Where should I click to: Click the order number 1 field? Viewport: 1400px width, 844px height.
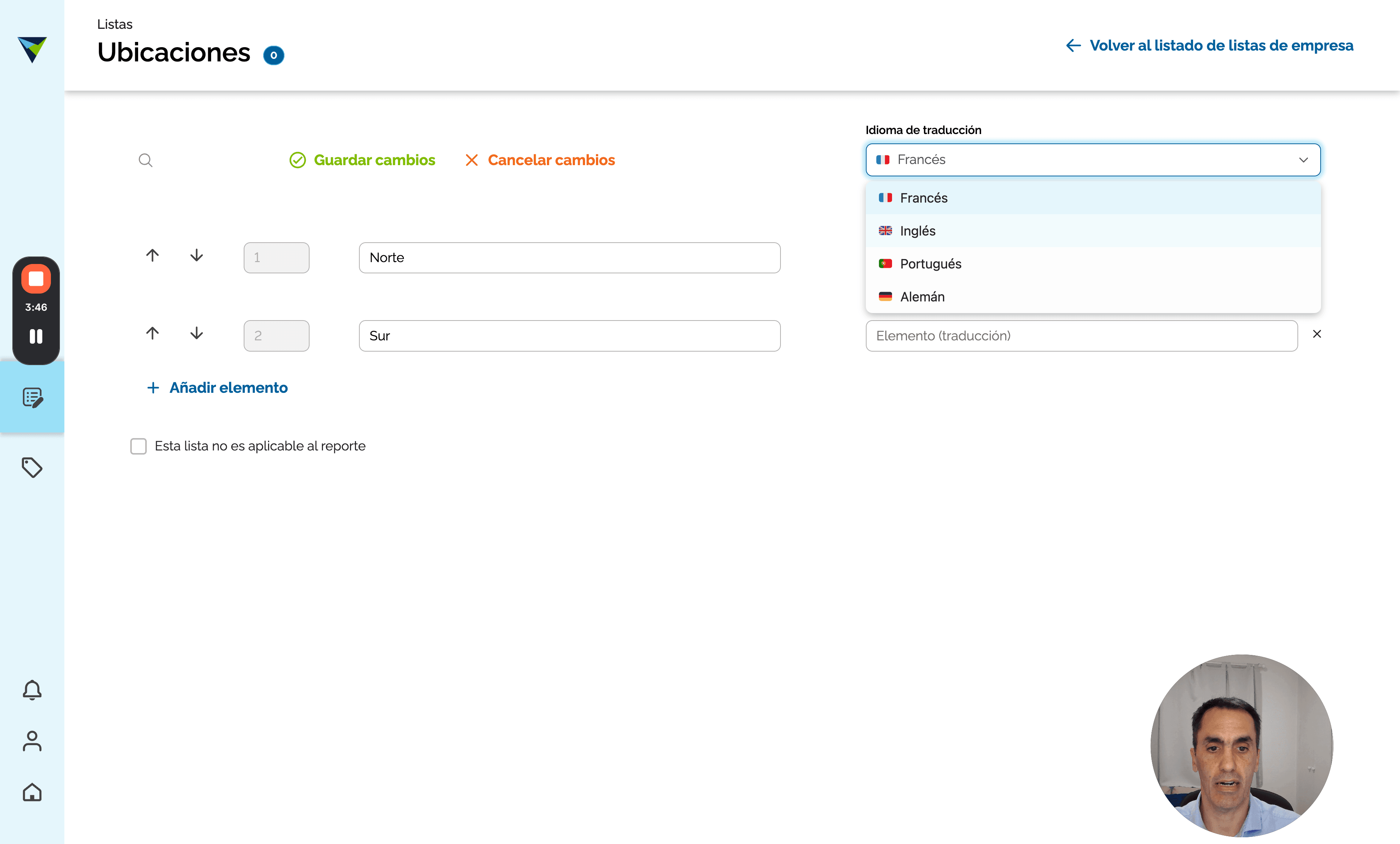pos(276,258)
